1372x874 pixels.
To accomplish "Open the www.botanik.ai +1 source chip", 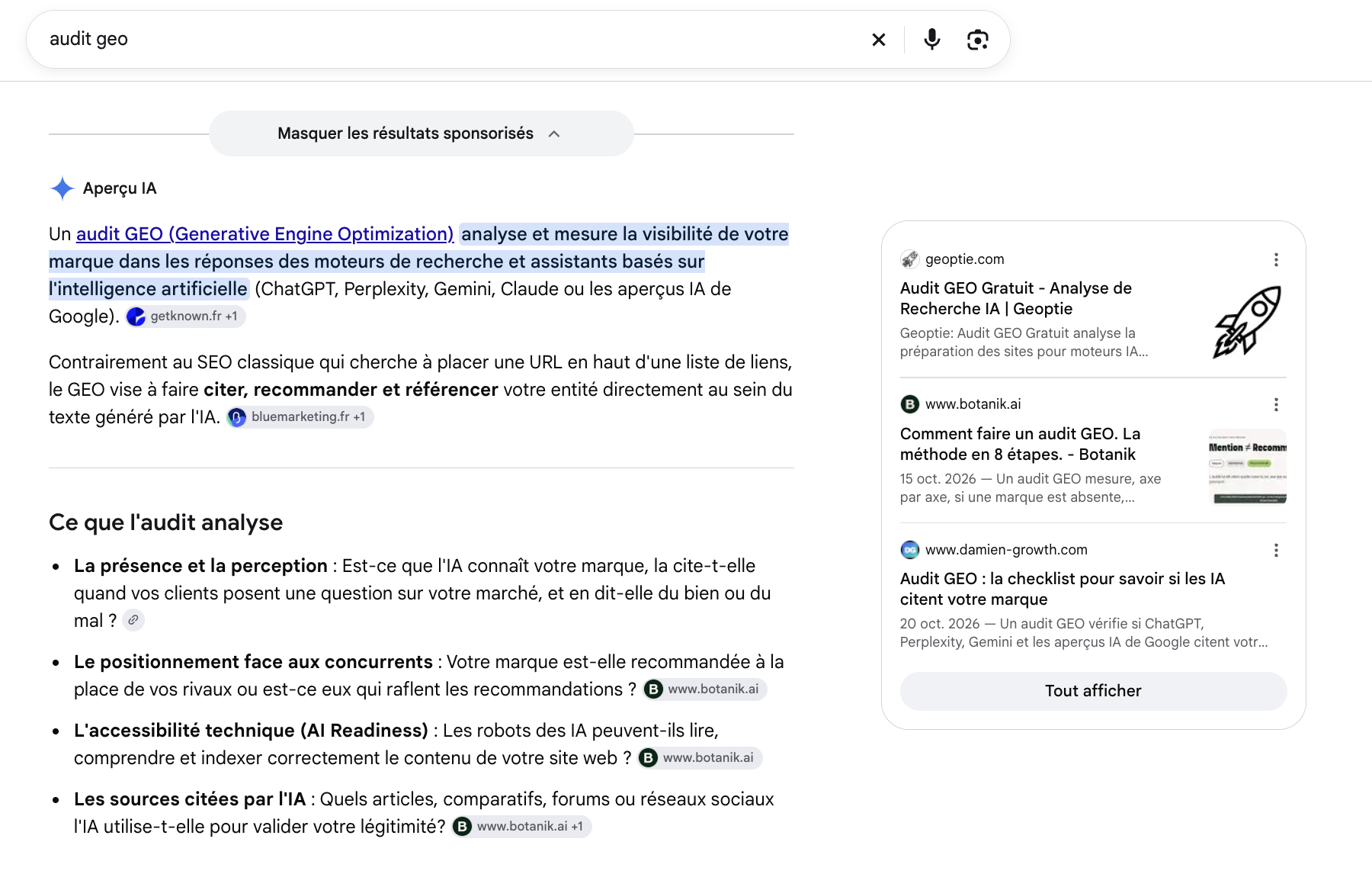I will (x=522, y=827).
